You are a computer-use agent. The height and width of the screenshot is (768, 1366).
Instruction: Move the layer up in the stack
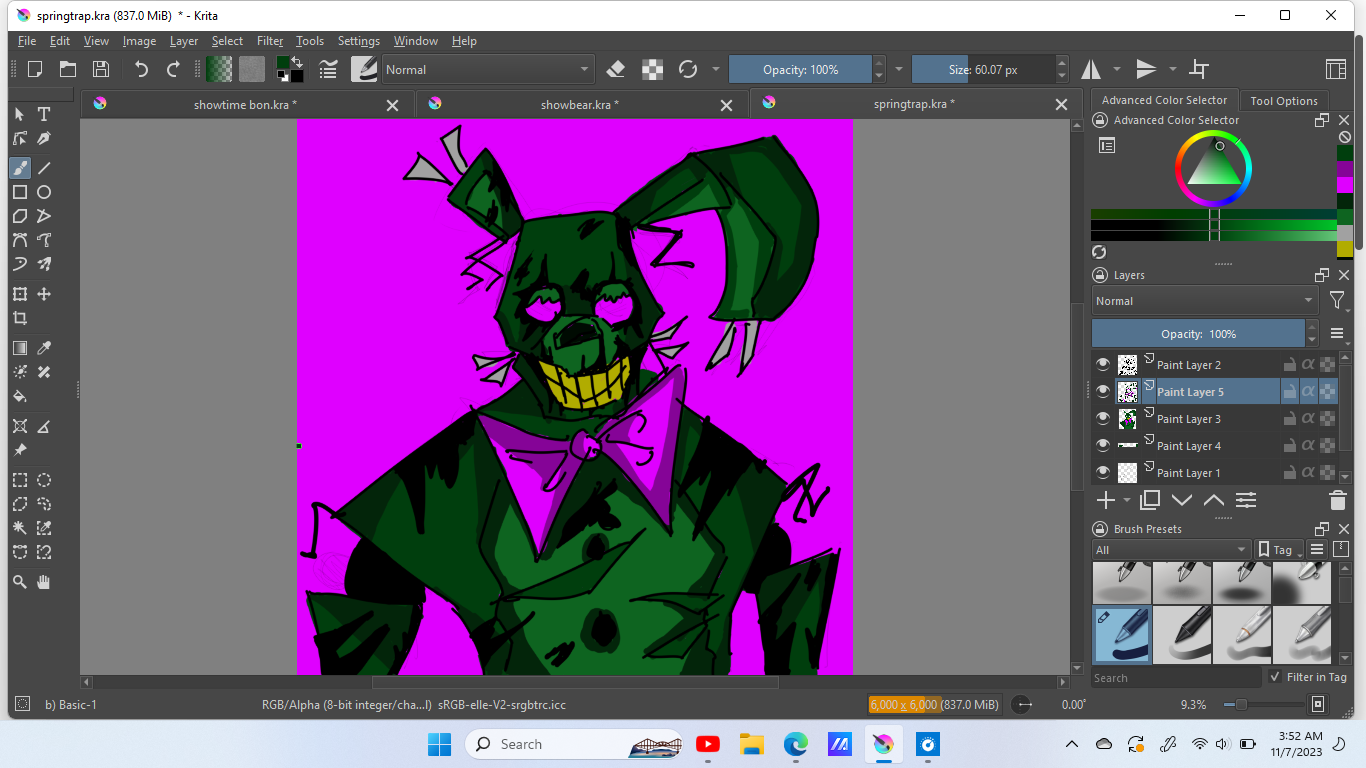tap(1214, 500)
